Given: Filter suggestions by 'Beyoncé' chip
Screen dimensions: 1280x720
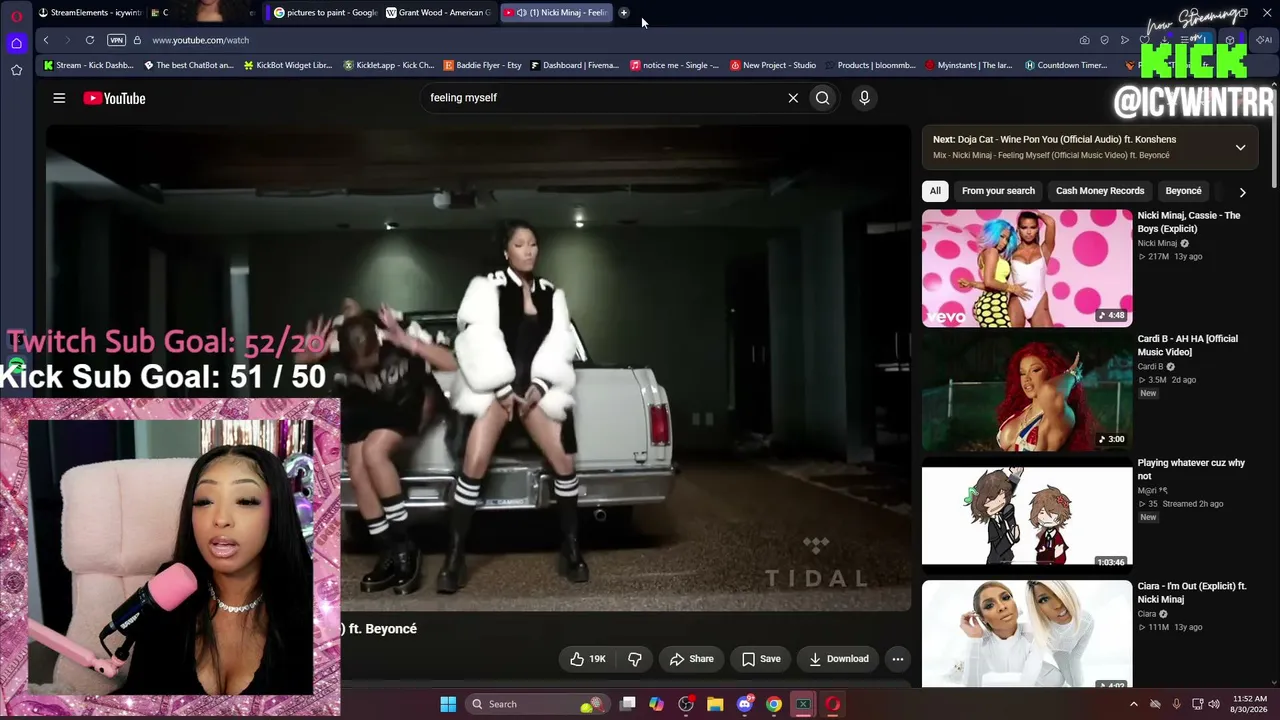Looking at the screenshot, I should pos(1183,191).
